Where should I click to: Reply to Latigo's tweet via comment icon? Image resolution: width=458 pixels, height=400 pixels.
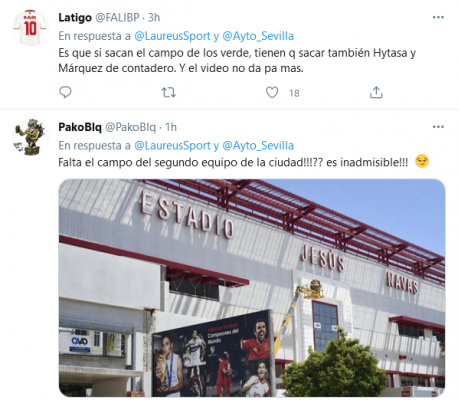pos(65,92)
